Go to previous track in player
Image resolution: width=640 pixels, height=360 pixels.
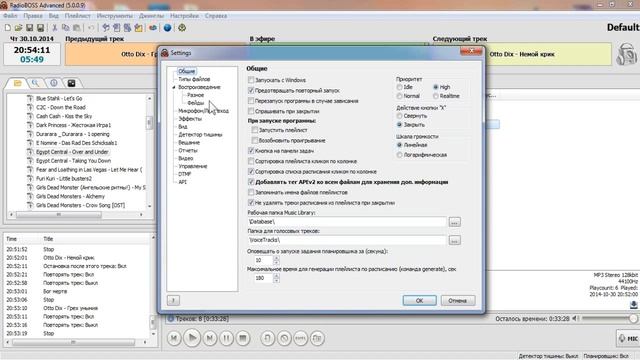pyautogui.click(x=174, y=338)
